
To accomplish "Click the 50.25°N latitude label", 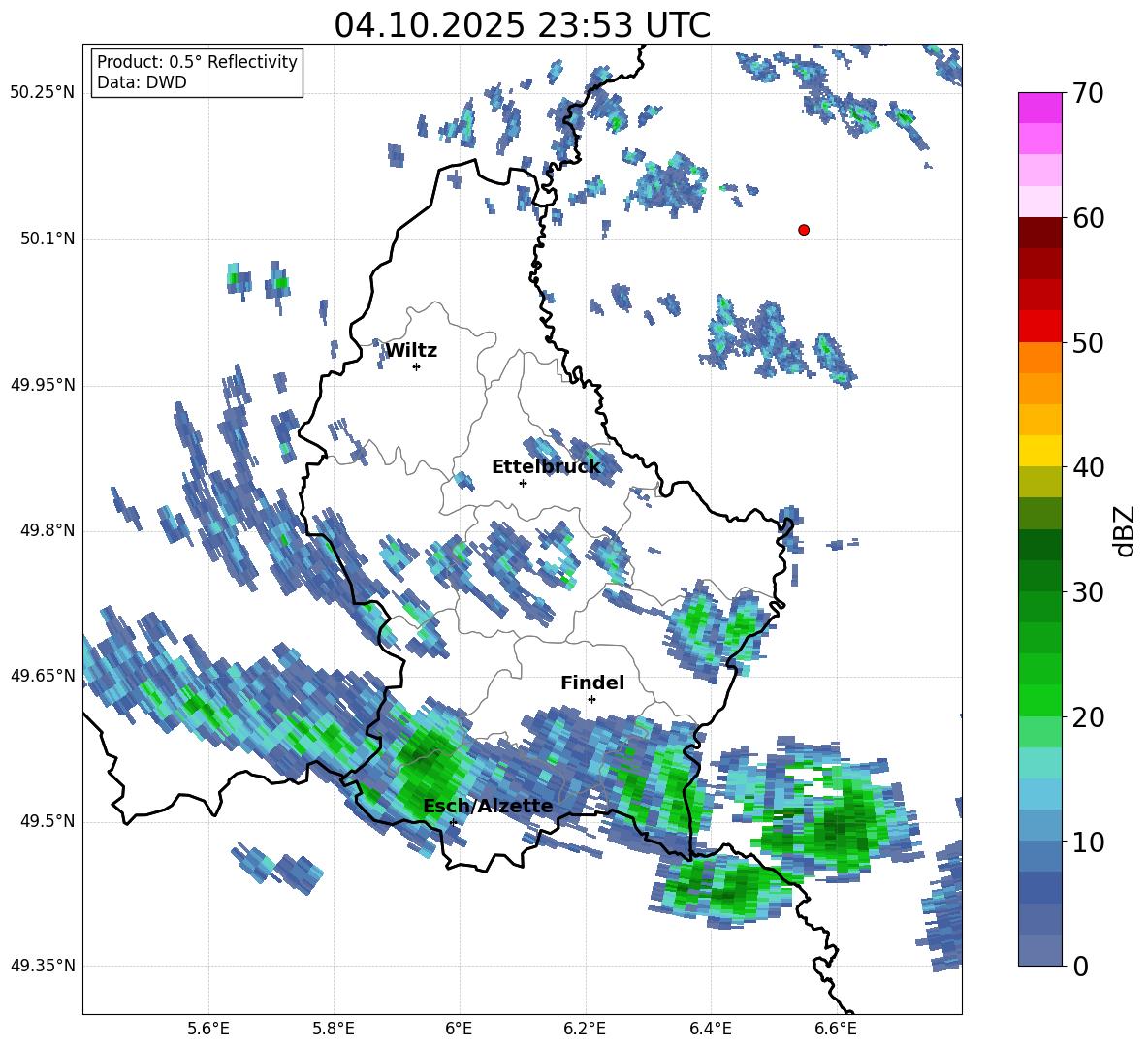I will coord(43,94).
